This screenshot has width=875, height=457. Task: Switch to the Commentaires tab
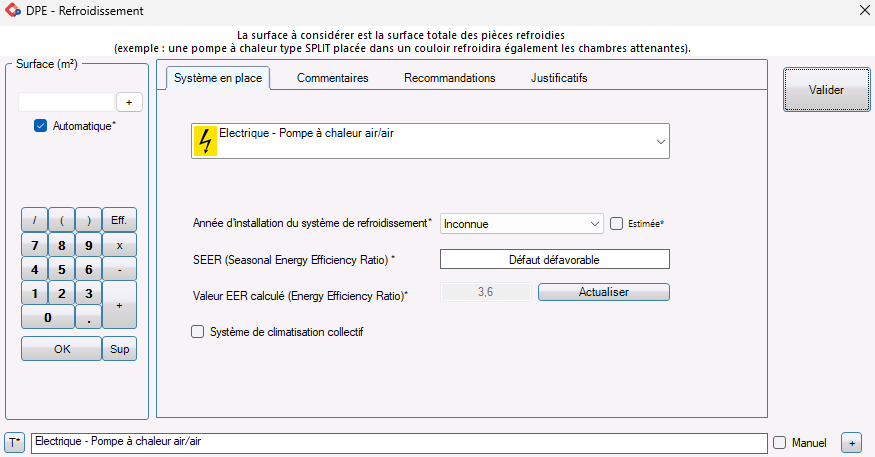(332, 78)
